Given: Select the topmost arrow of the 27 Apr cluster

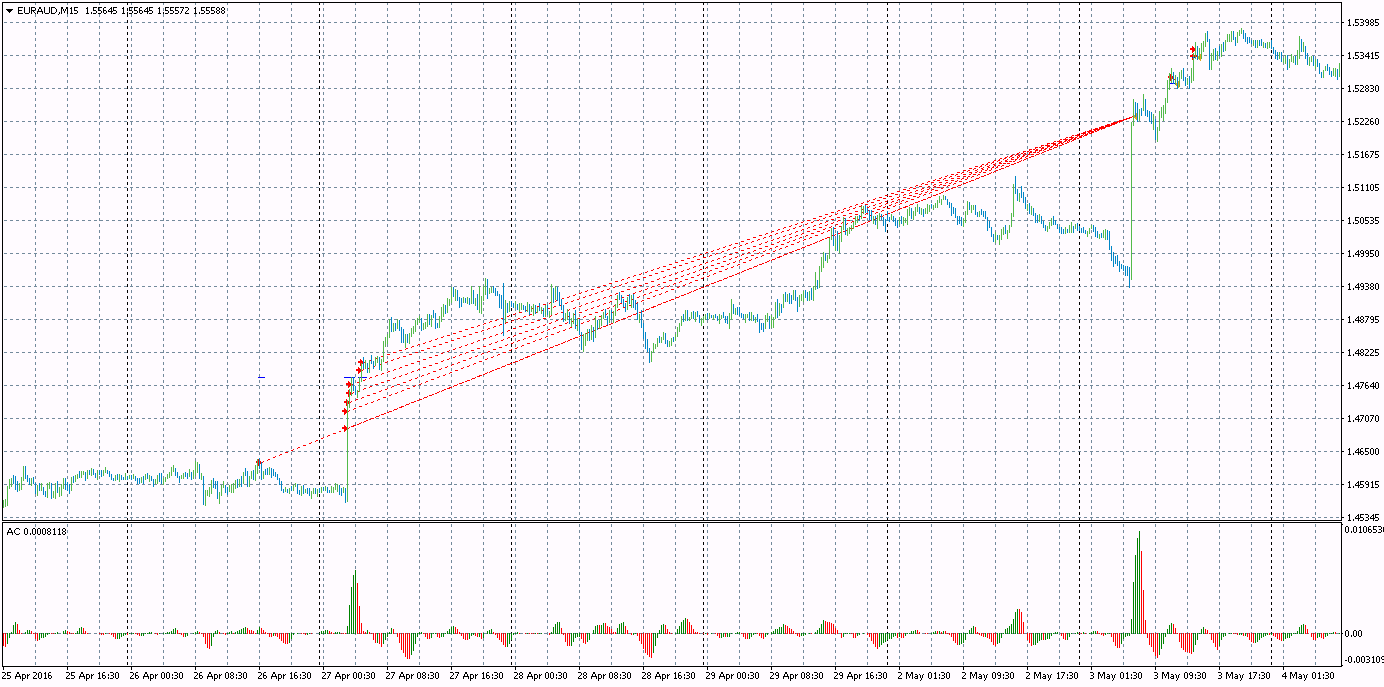Looking at the screenshot, I should [361, 363].
